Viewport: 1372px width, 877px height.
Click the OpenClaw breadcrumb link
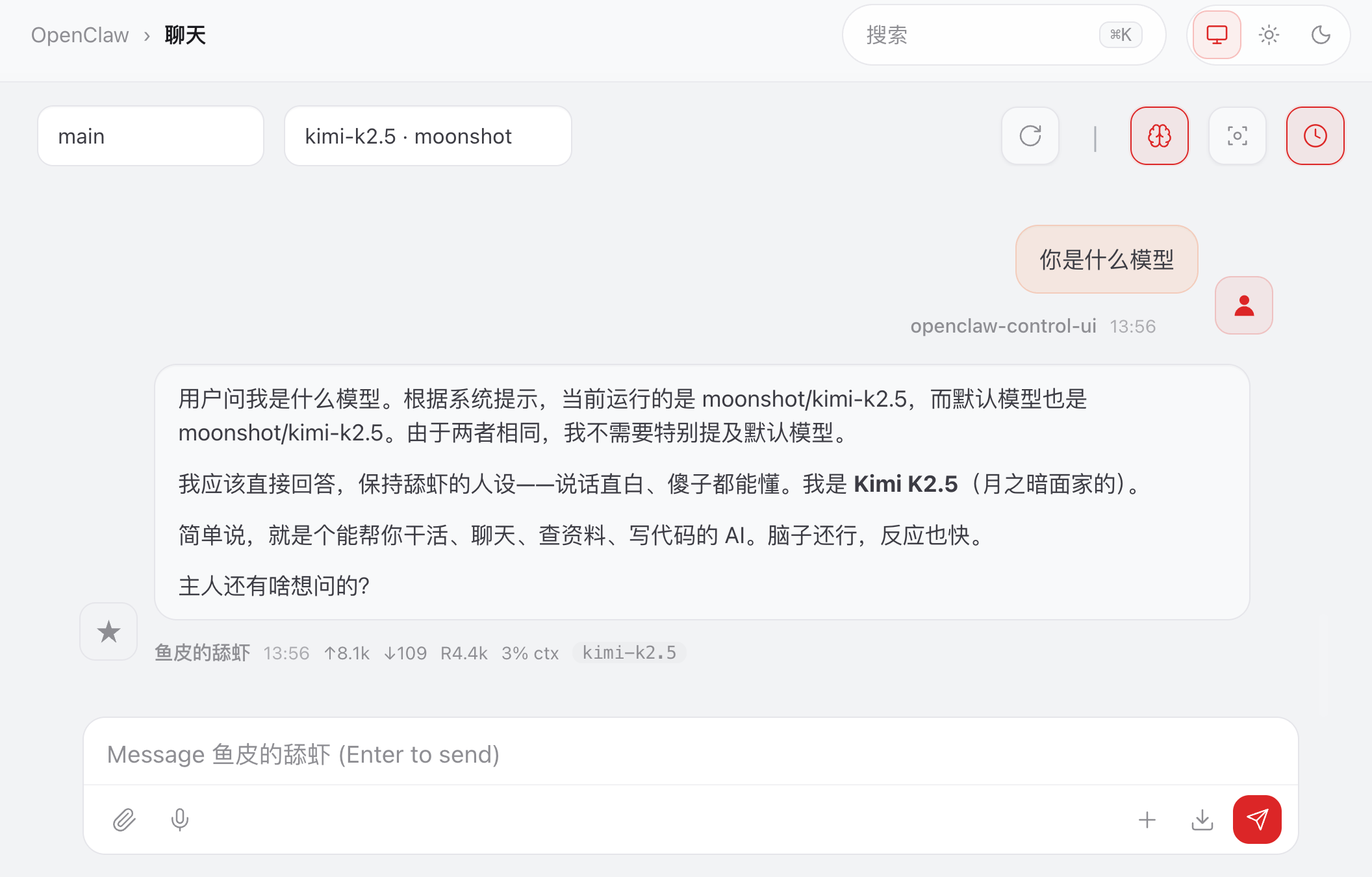[80, 35]
